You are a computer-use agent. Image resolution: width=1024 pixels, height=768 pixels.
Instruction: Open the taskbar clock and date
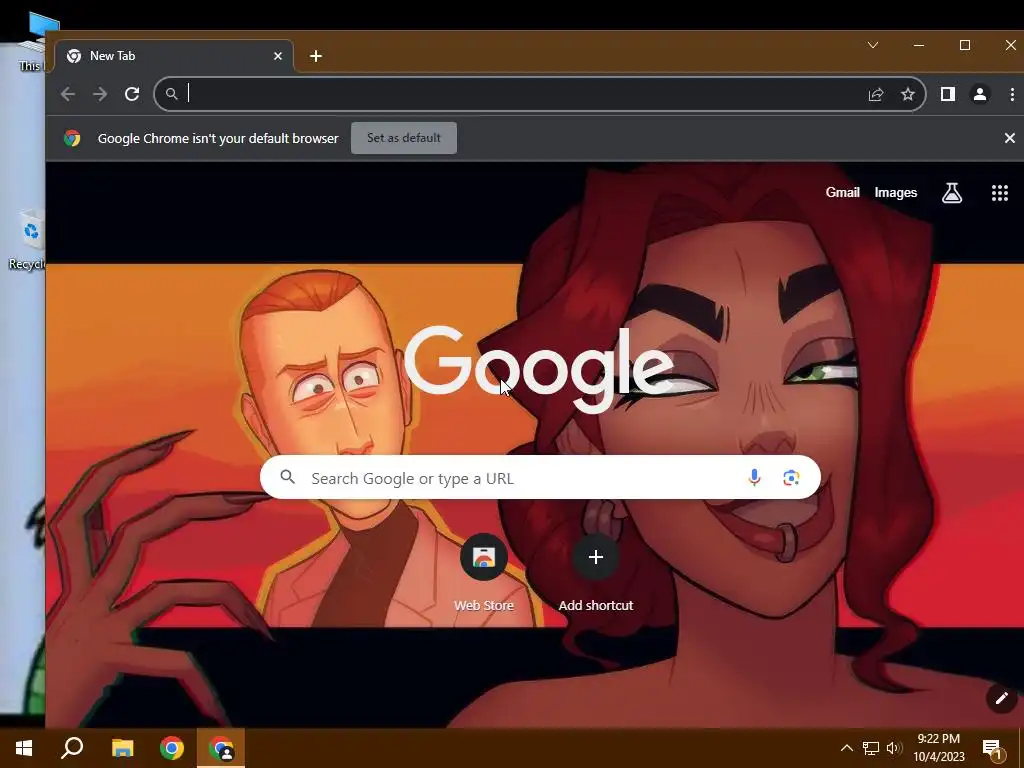click(x=938, y=748)
